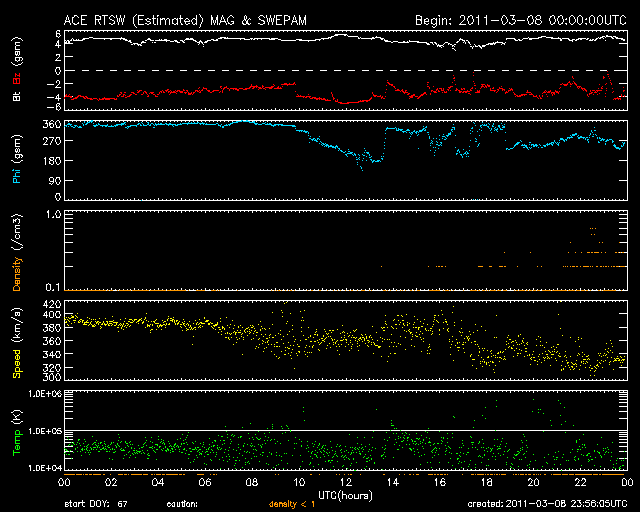Click the created timestamp at bottom right
This screenshot has height=512, width=640.
point(547,504)
